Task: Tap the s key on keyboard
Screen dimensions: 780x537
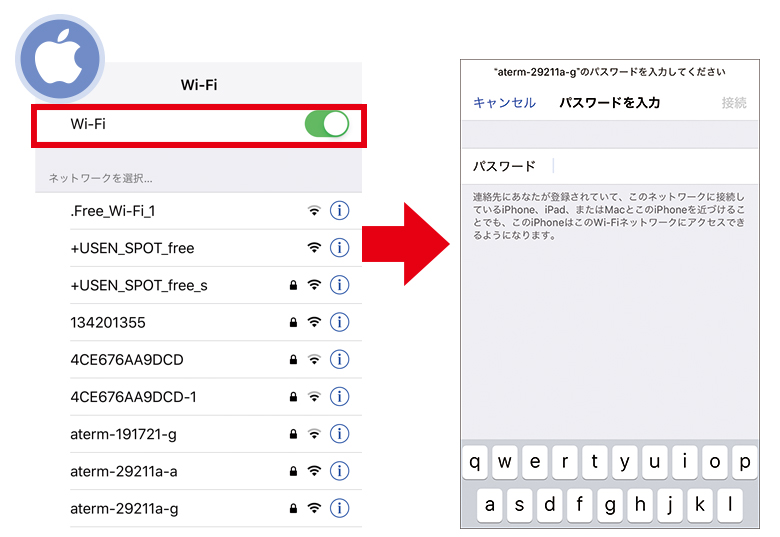Action: click(x=520, y=505)
